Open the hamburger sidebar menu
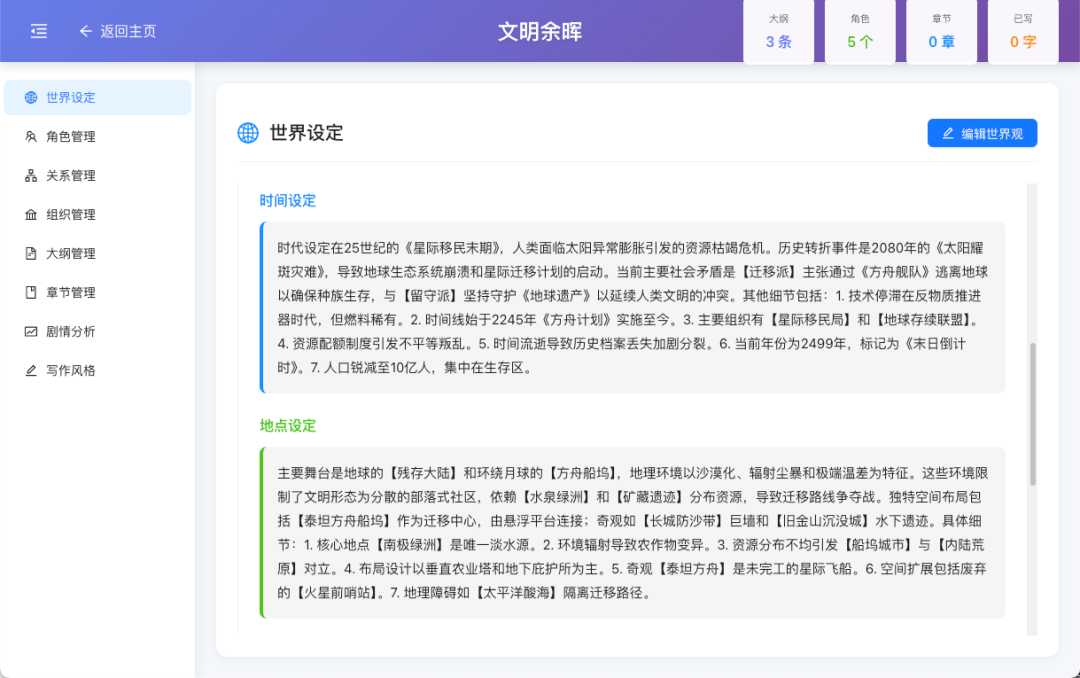The width and height of the screenshot is (1080, 678). 39,31
